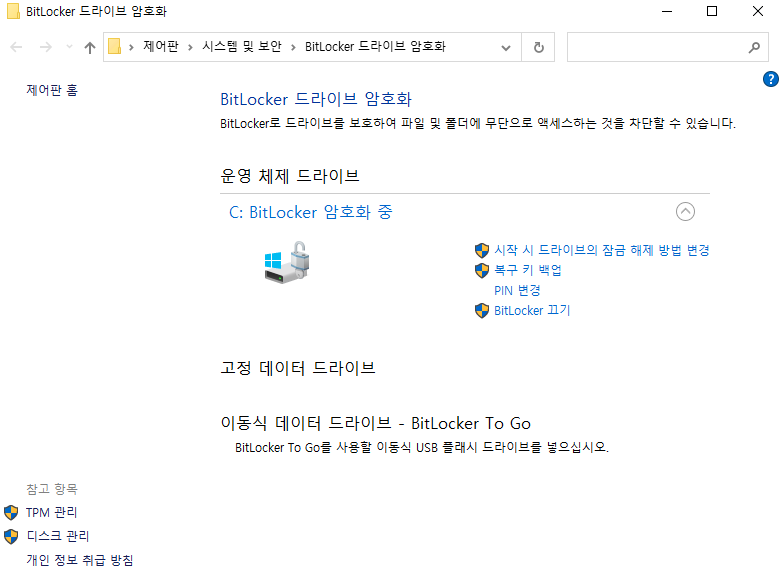Click the window title bar folder icon
780x583 pixels.
click(13, 11)
